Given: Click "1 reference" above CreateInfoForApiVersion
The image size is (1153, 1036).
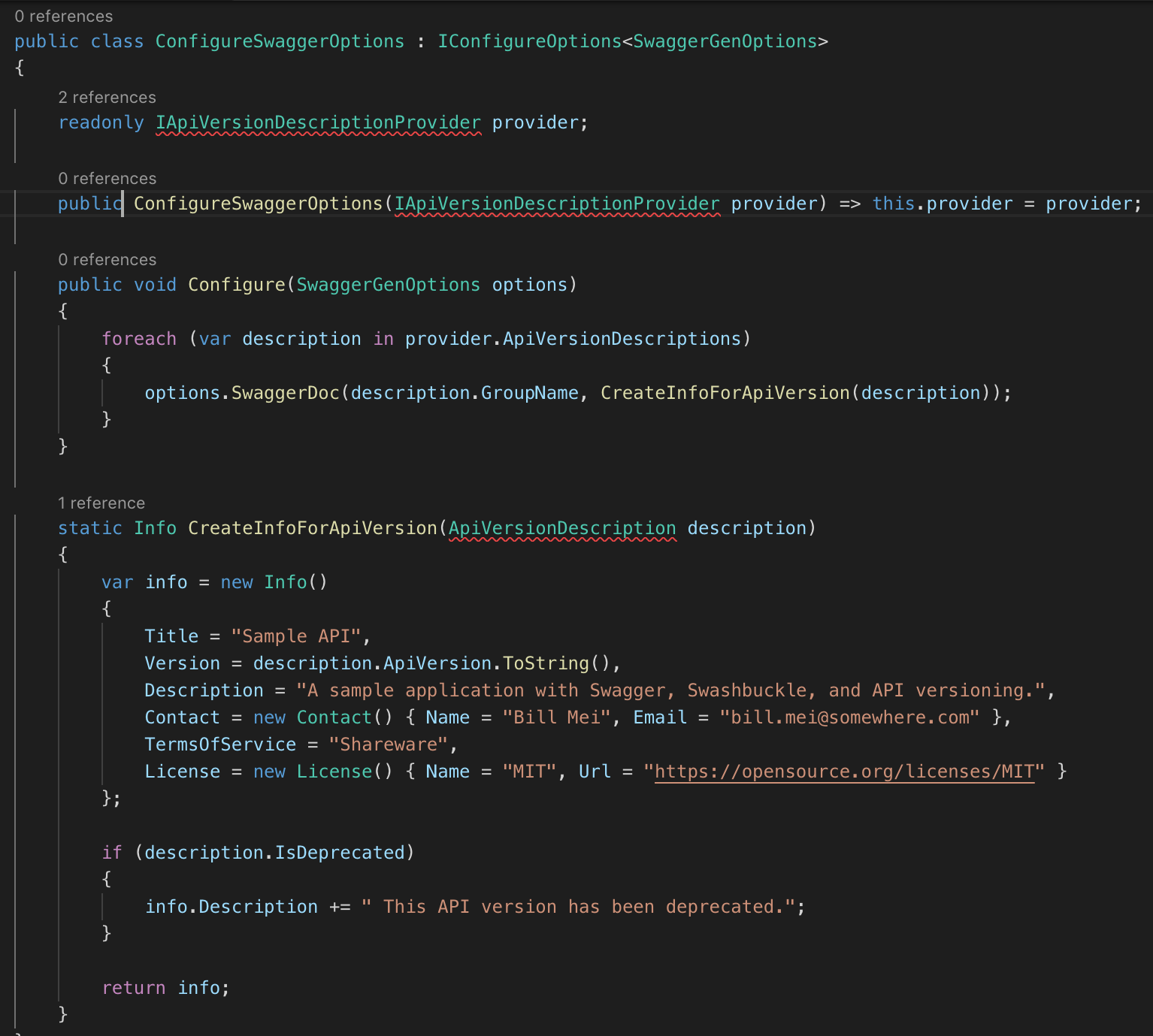Looking at the screenshot, I should pyautogui.click(x=101, y=503).
